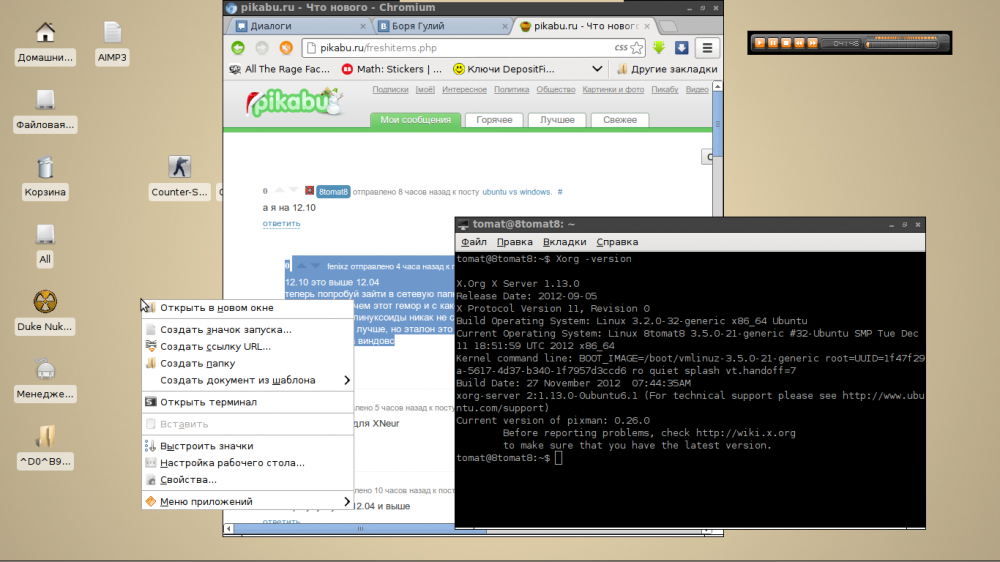
Task: Open the All drive desktop icon
Action: (45, 245)
